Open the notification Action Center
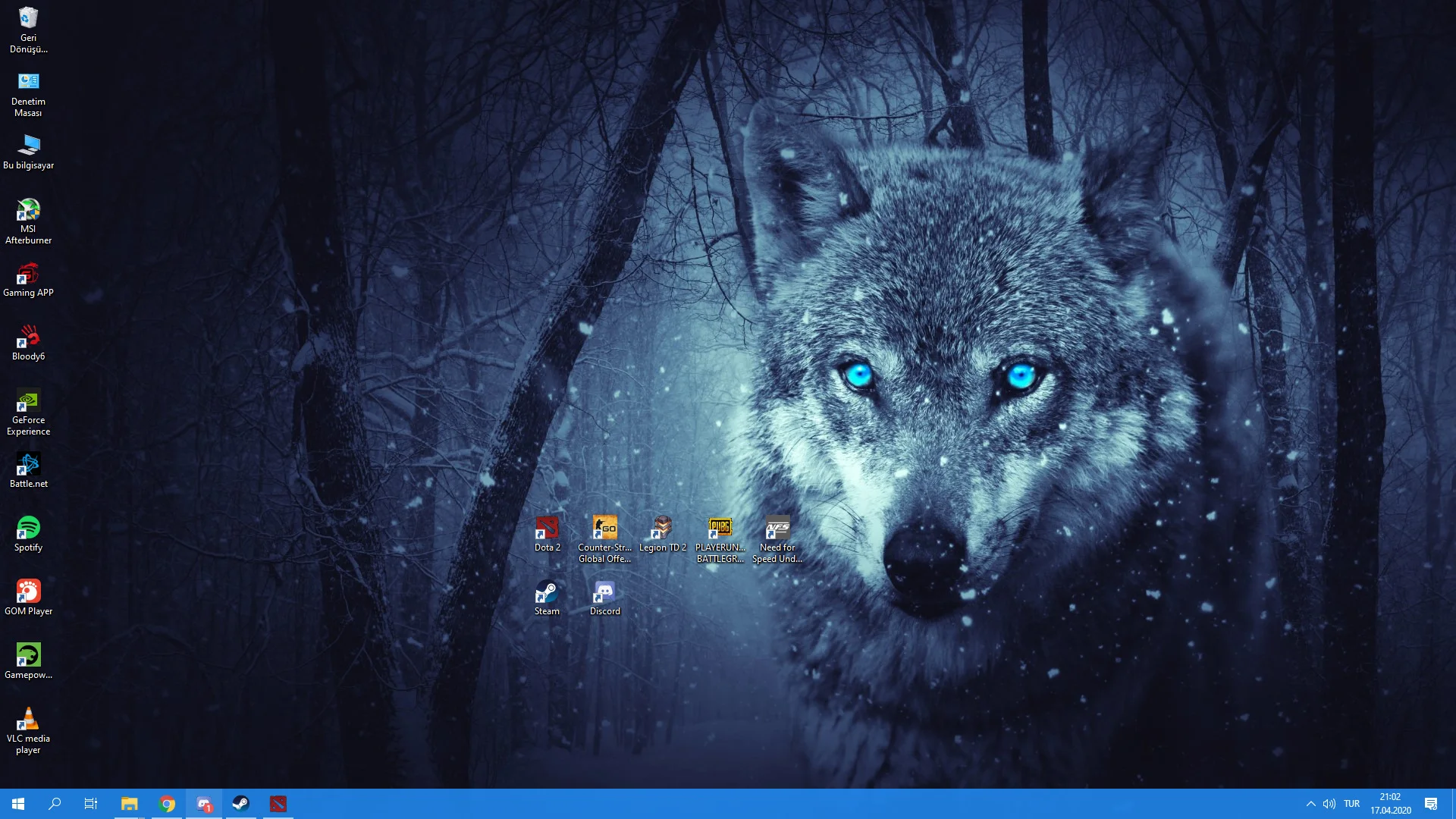Viewport: 1456px width, 819px height. tap(1431, 804)
